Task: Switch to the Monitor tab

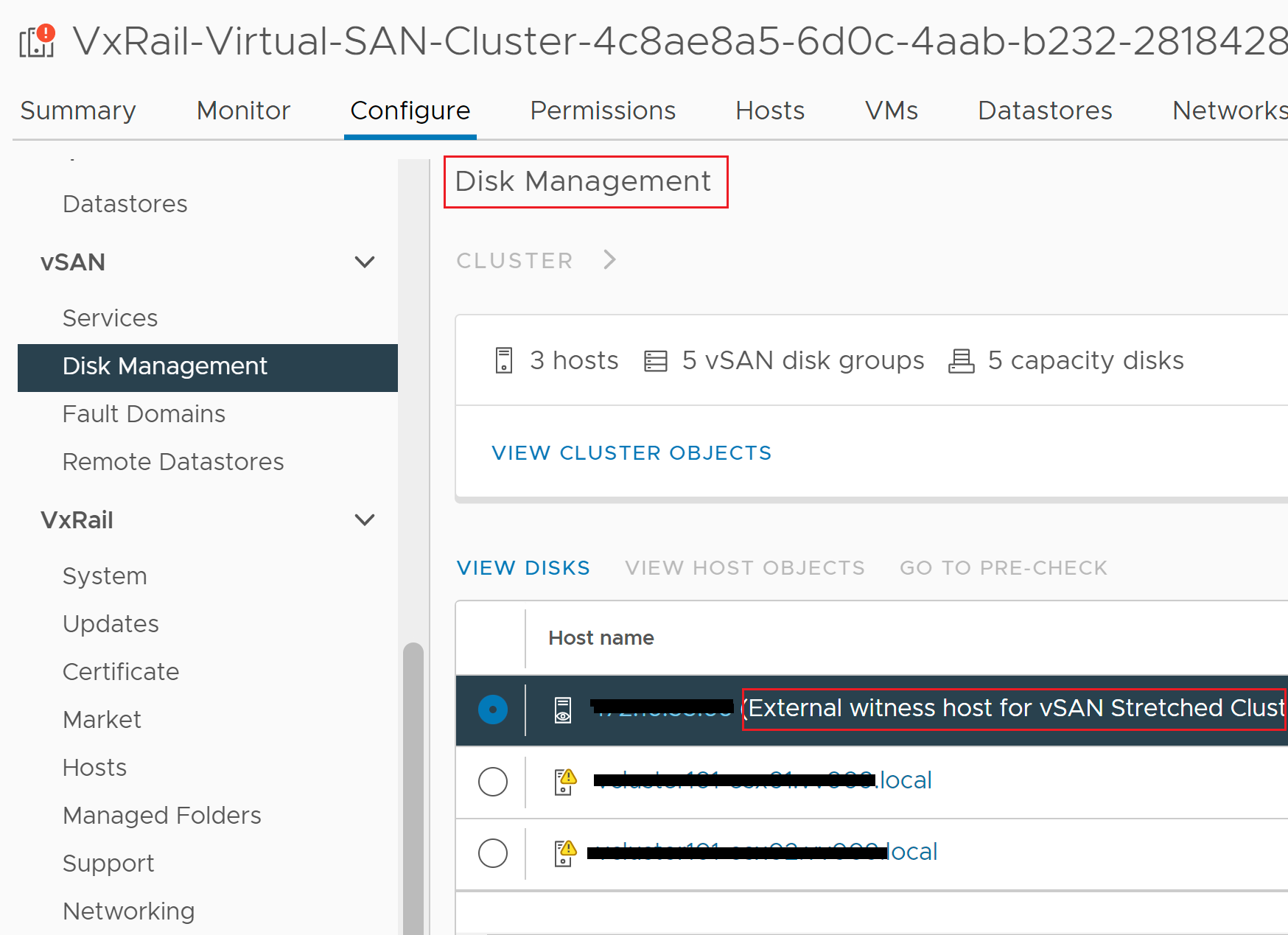Action: pos(243,111)
